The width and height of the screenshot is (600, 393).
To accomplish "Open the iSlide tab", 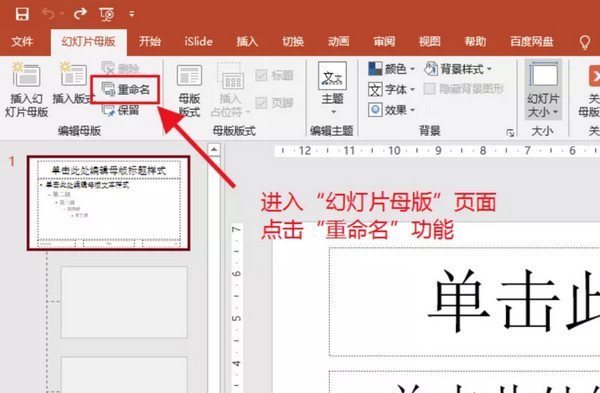I will [x=198, y=41].
